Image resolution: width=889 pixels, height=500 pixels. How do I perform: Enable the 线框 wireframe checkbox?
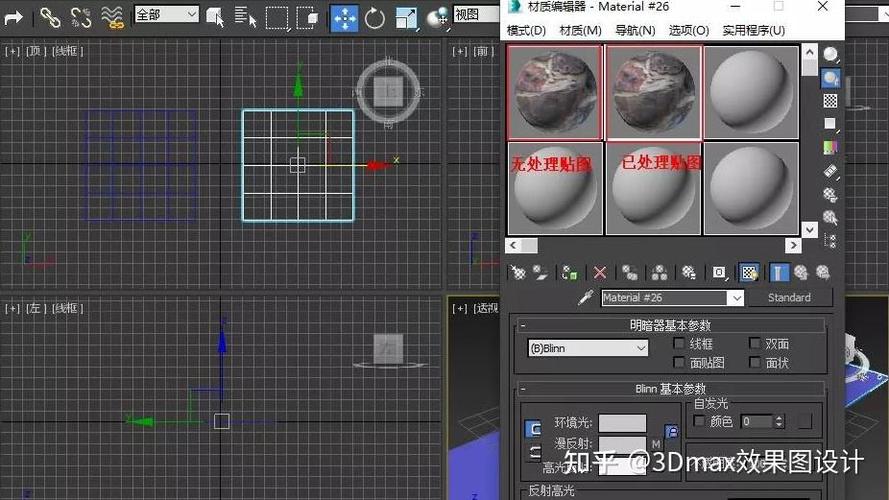pos(679,344)
